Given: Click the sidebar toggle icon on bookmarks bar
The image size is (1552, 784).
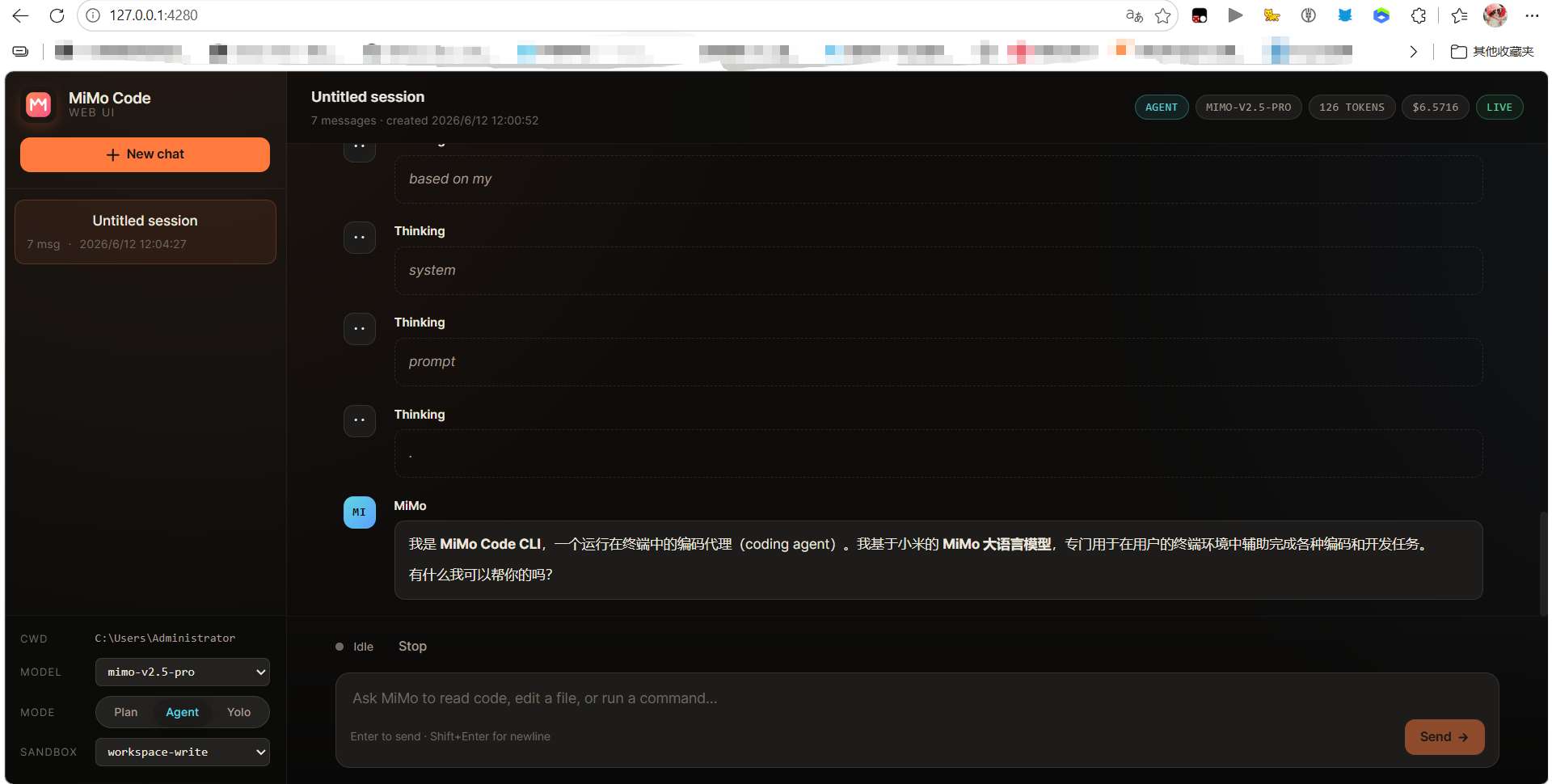Looking at the screenshot, I should 21,52.
